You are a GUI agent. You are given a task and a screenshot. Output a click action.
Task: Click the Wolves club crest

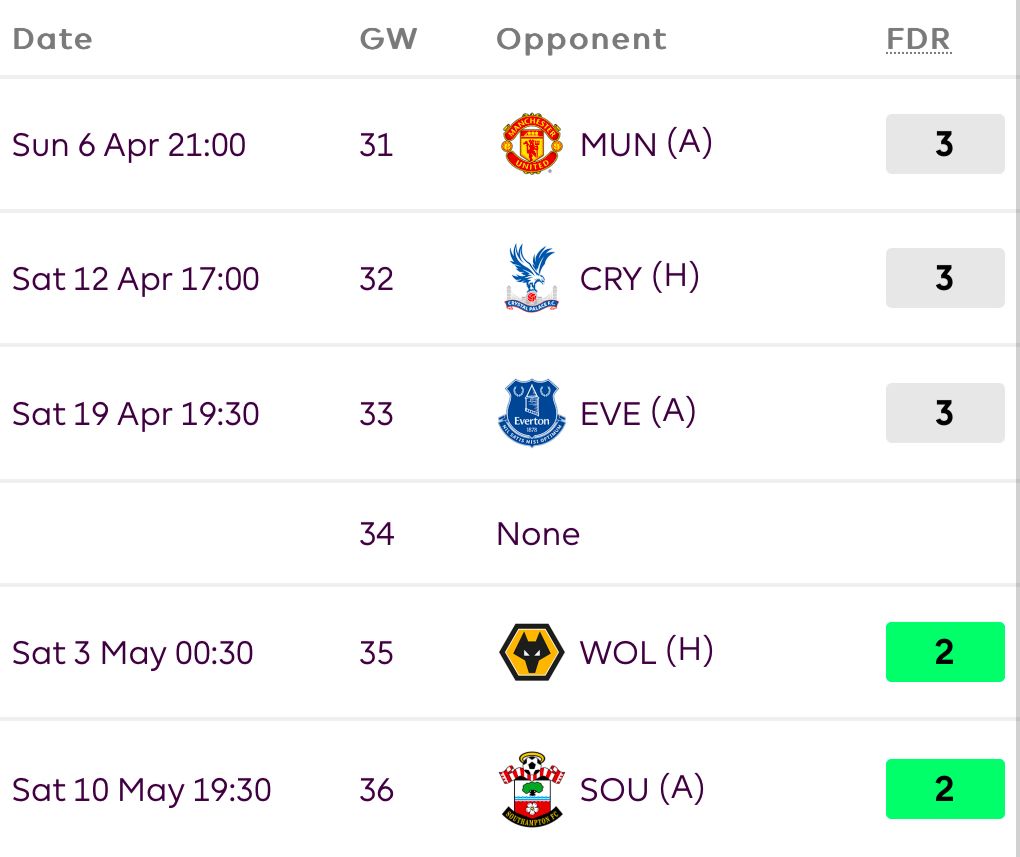tap(531, 652)
